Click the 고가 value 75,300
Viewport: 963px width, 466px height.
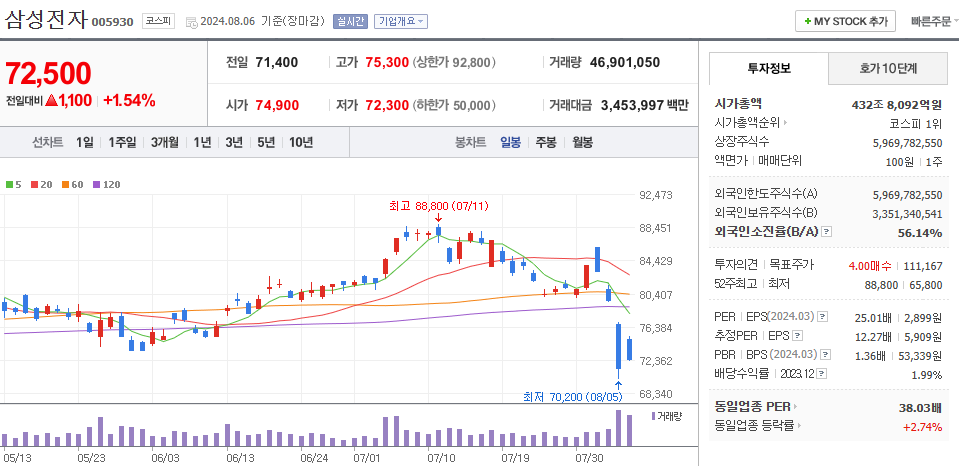click(x=387, y=62)
